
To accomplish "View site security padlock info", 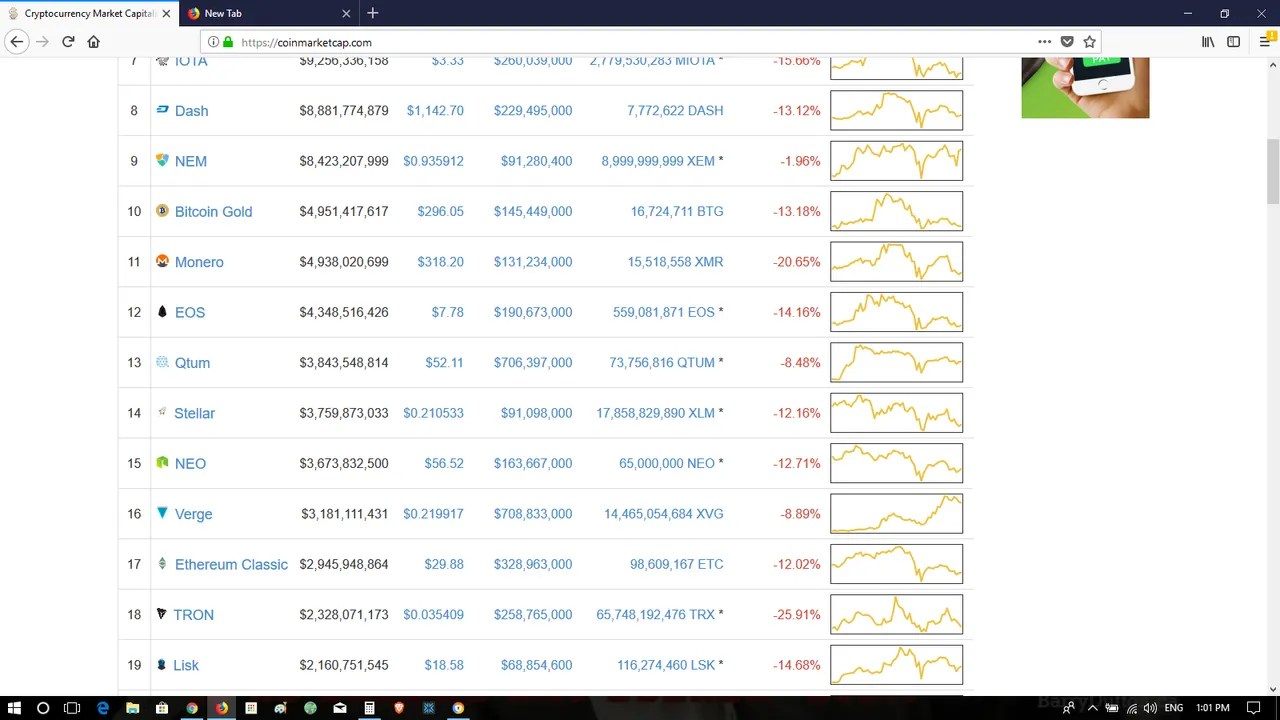I will 228,42.
